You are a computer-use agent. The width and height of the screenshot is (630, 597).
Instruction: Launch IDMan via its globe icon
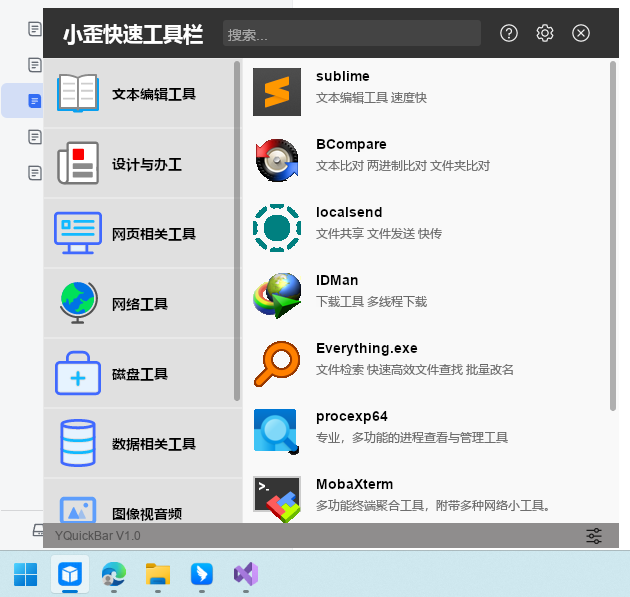[x=277, y=296]
